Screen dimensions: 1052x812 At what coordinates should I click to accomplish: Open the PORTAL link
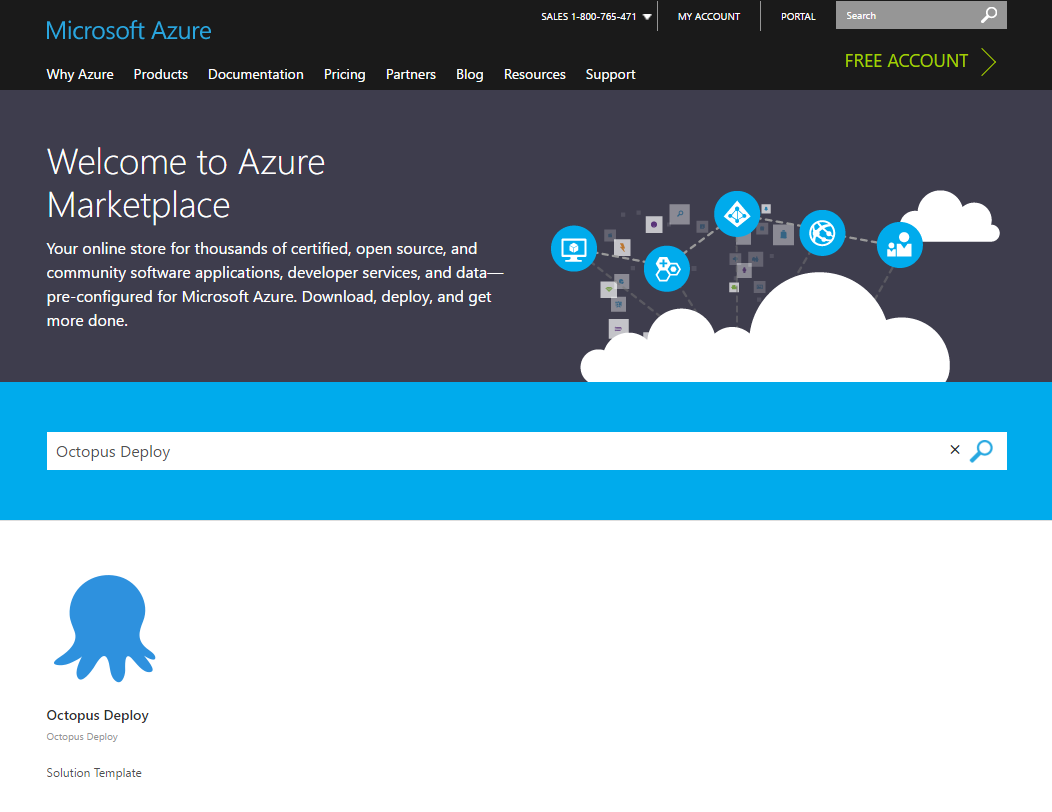point(798,17)
